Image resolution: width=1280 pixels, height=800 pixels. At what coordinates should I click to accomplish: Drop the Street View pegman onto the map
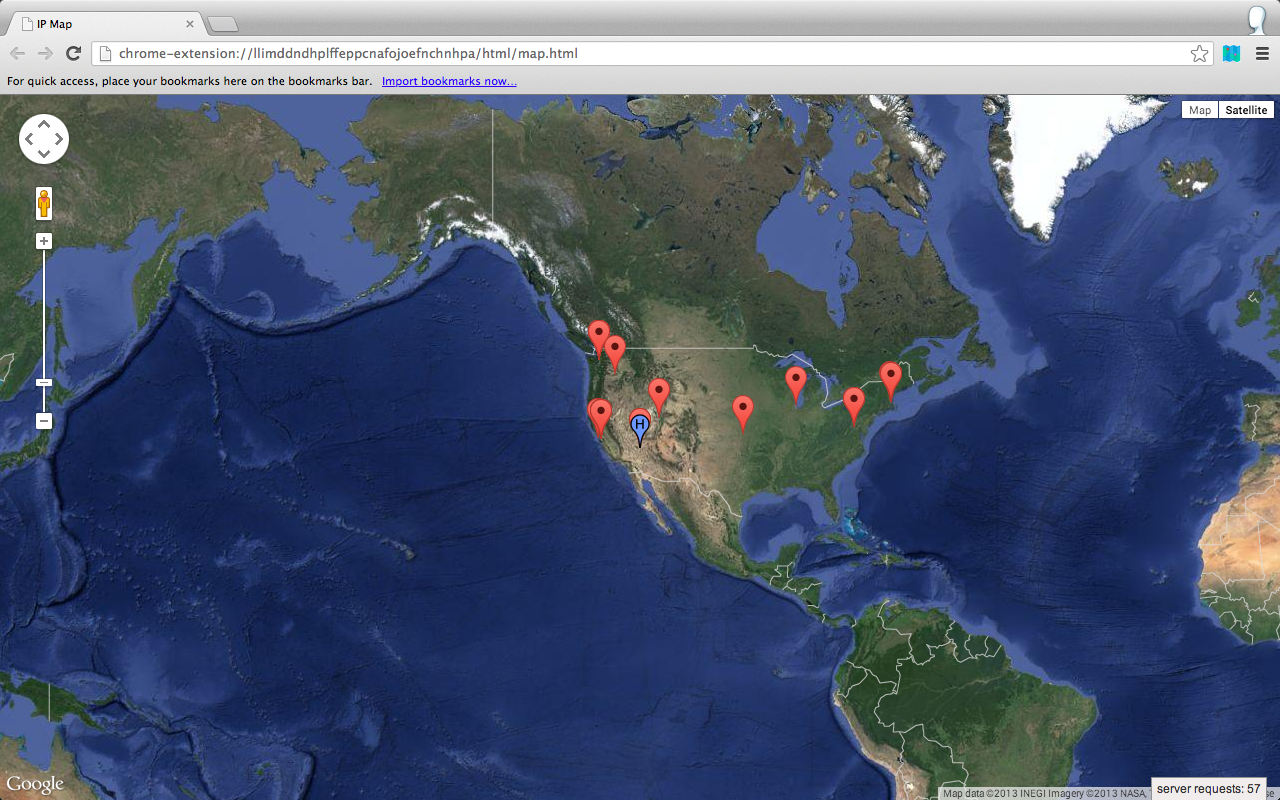tap(44, 201)
